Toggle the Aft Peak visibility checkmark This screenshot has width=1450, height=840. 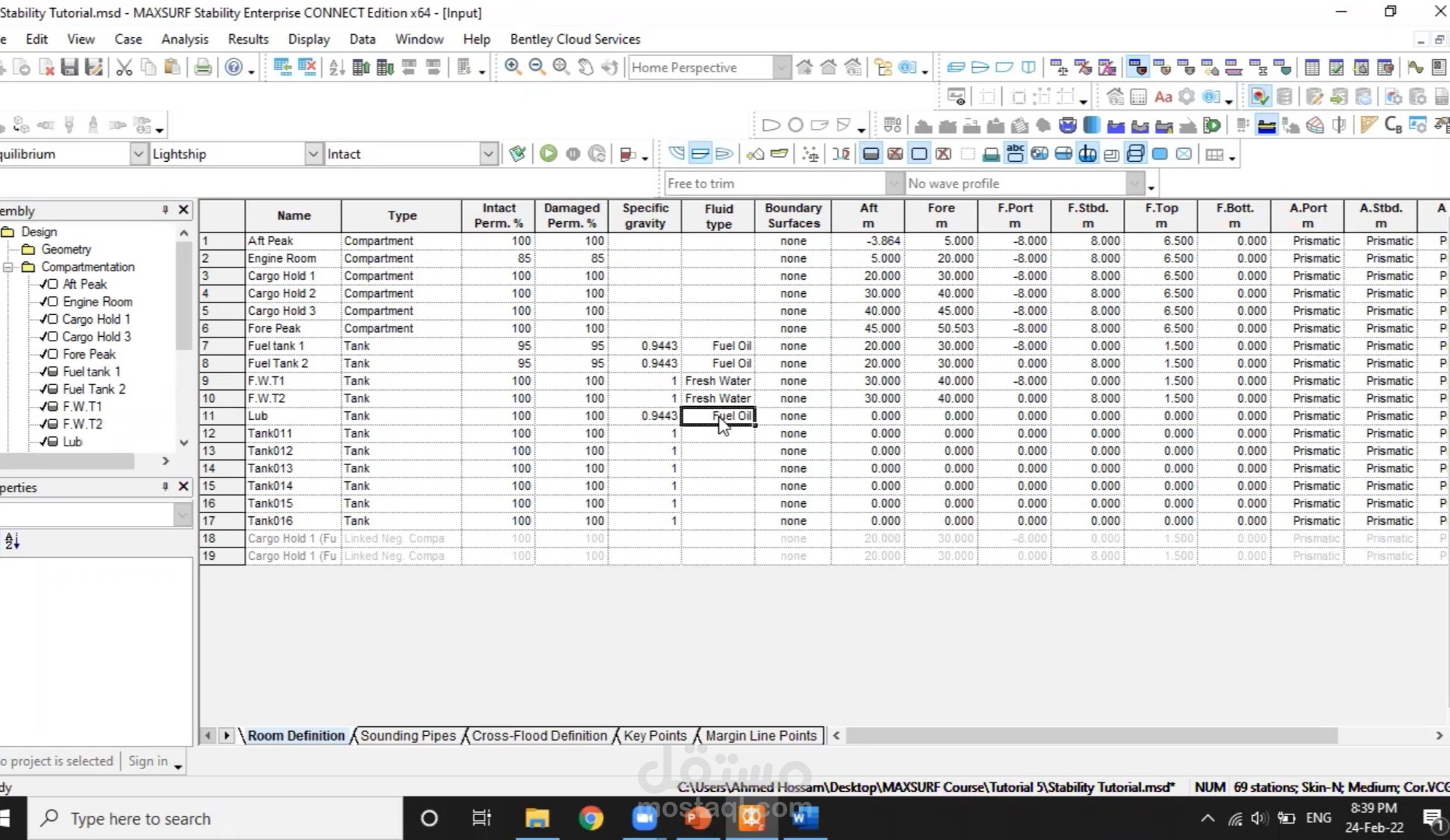point(44,285)
